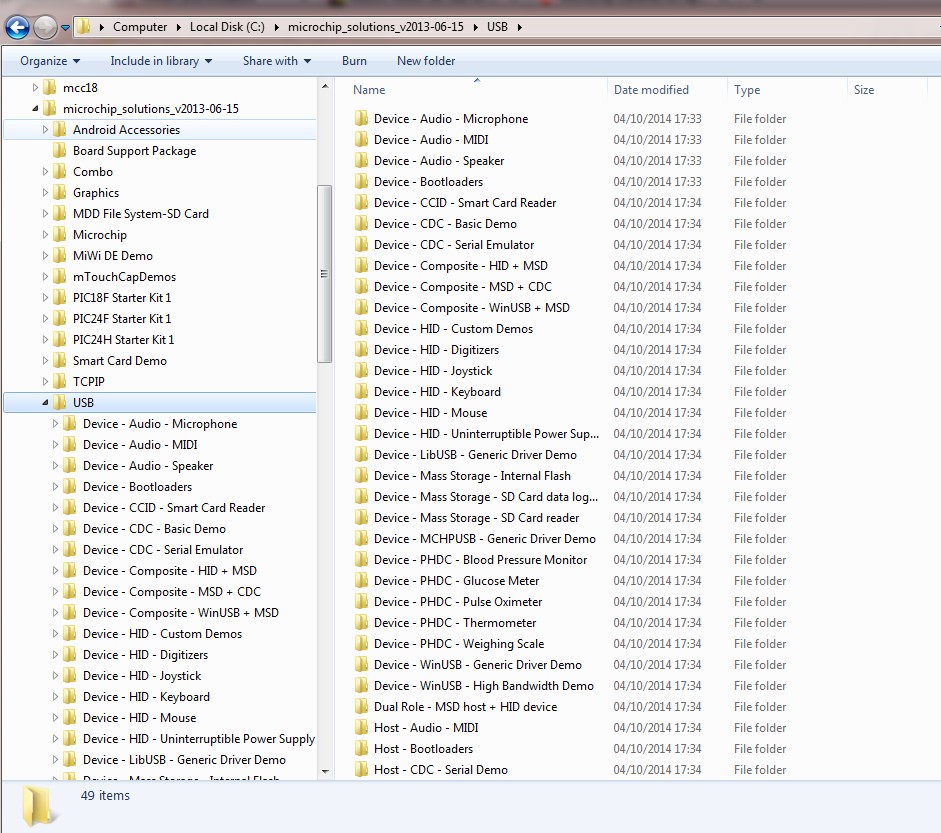The height and width of the screenshot is (833, 941).
Task: Click the navigation pane scrollbar thumb
Action: click(324, 274)
